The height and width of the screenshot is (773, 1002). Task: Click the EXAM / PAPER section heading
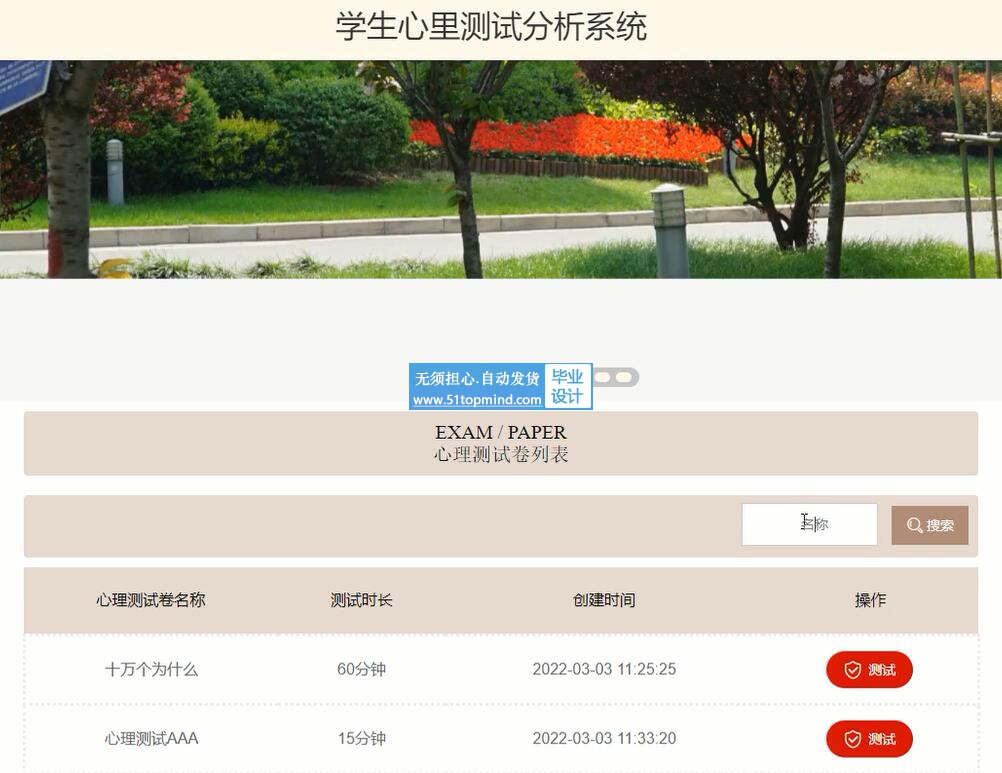[500, 432]
